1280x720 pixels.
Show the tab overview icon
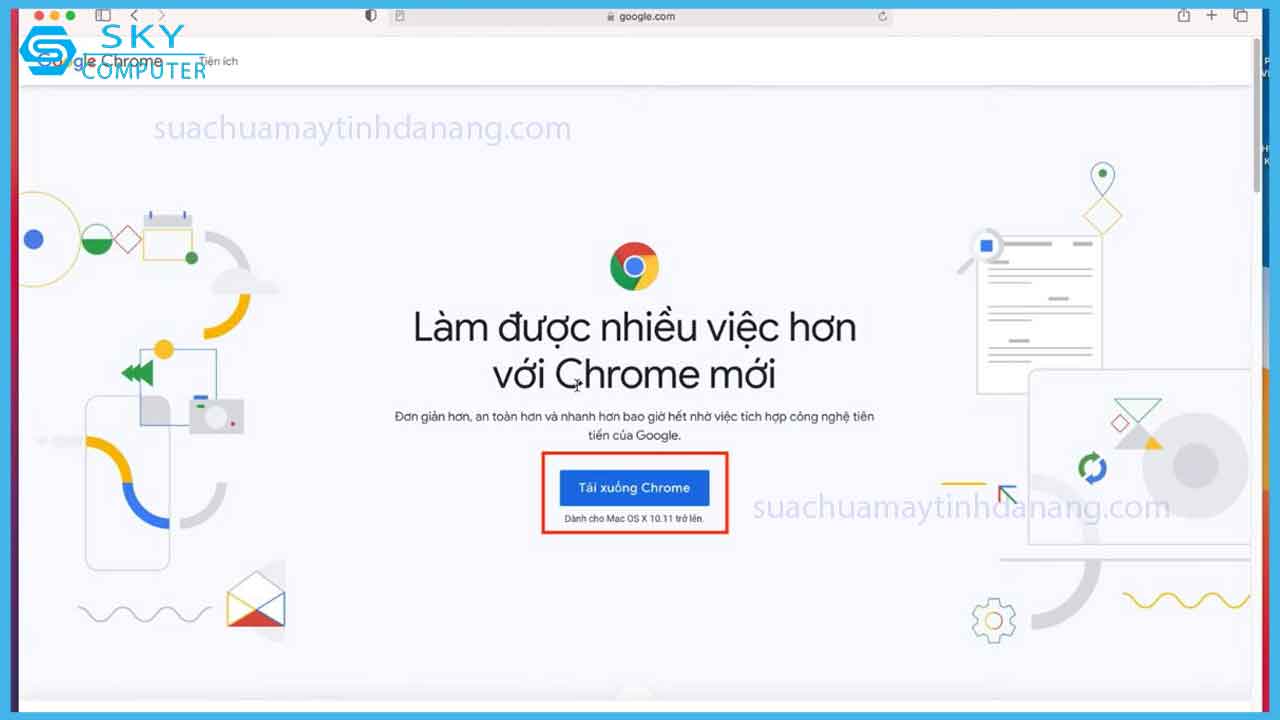1240,15
